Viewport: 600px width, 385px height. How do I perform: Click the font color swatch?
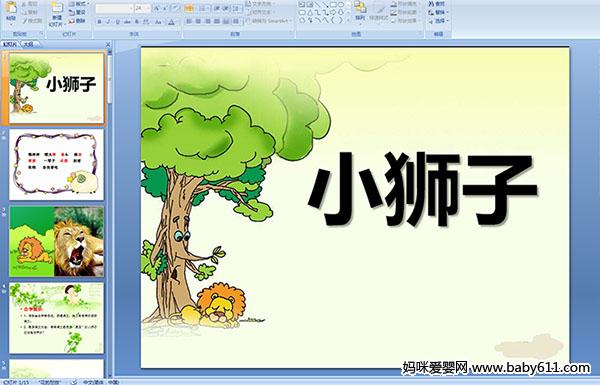pyautogui.click(x=172, y=22)
